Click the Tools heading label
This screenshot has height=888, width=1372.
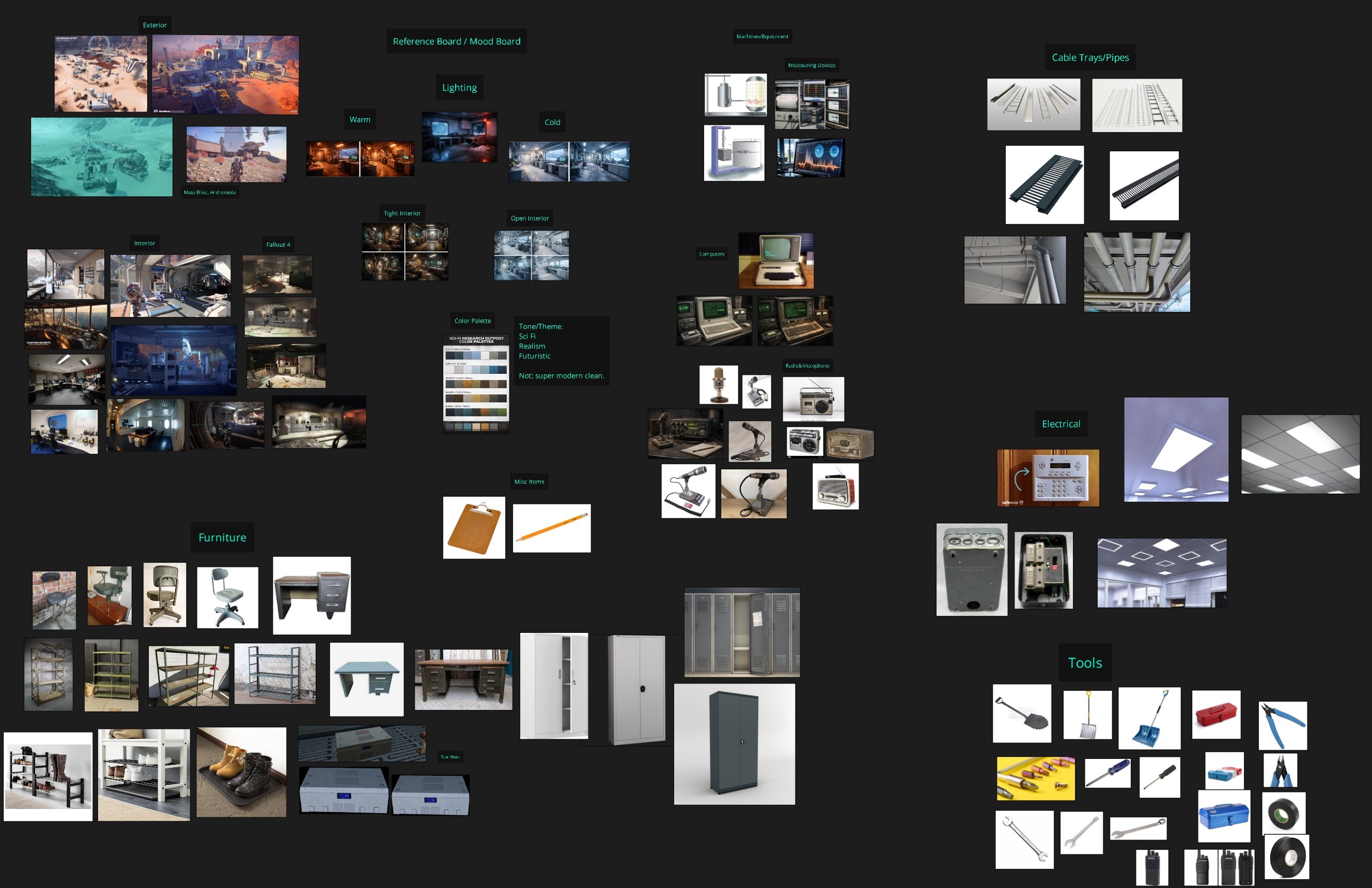click(1084, 663)
